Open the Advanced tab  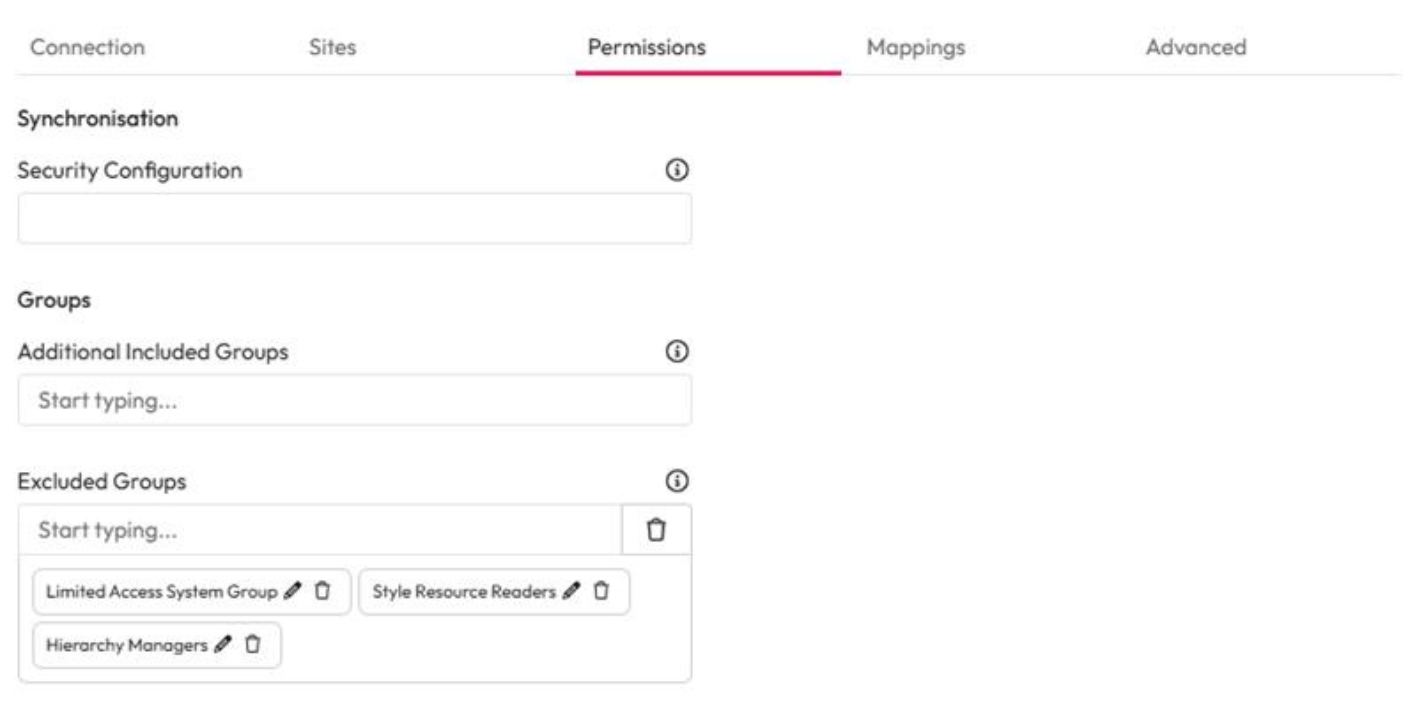(x=1196, y=47)
